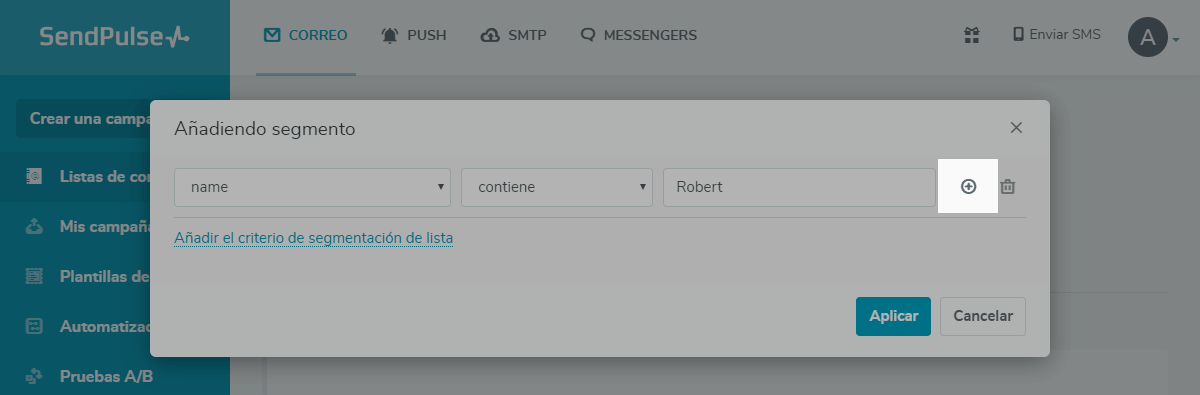
Task: Click the Pruebas A/B sidebar icon
Action: point(34,377)
